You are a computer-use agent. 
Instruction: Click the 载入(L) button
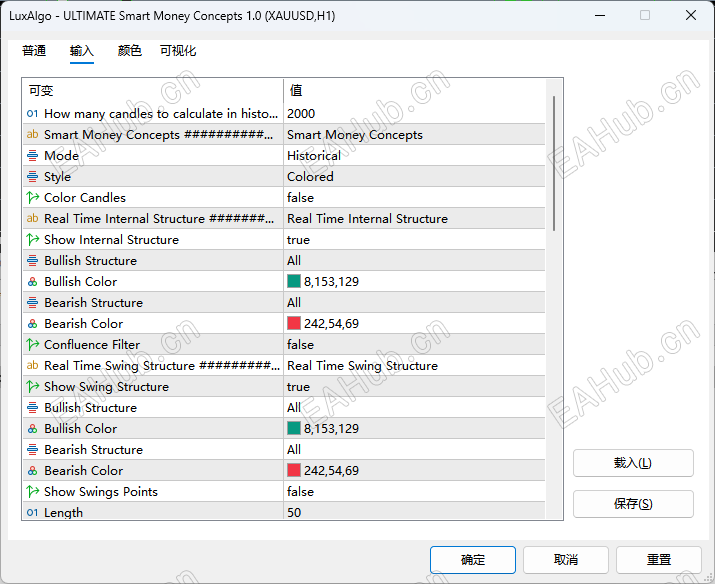pyautogui.click(x=633, y=463)
